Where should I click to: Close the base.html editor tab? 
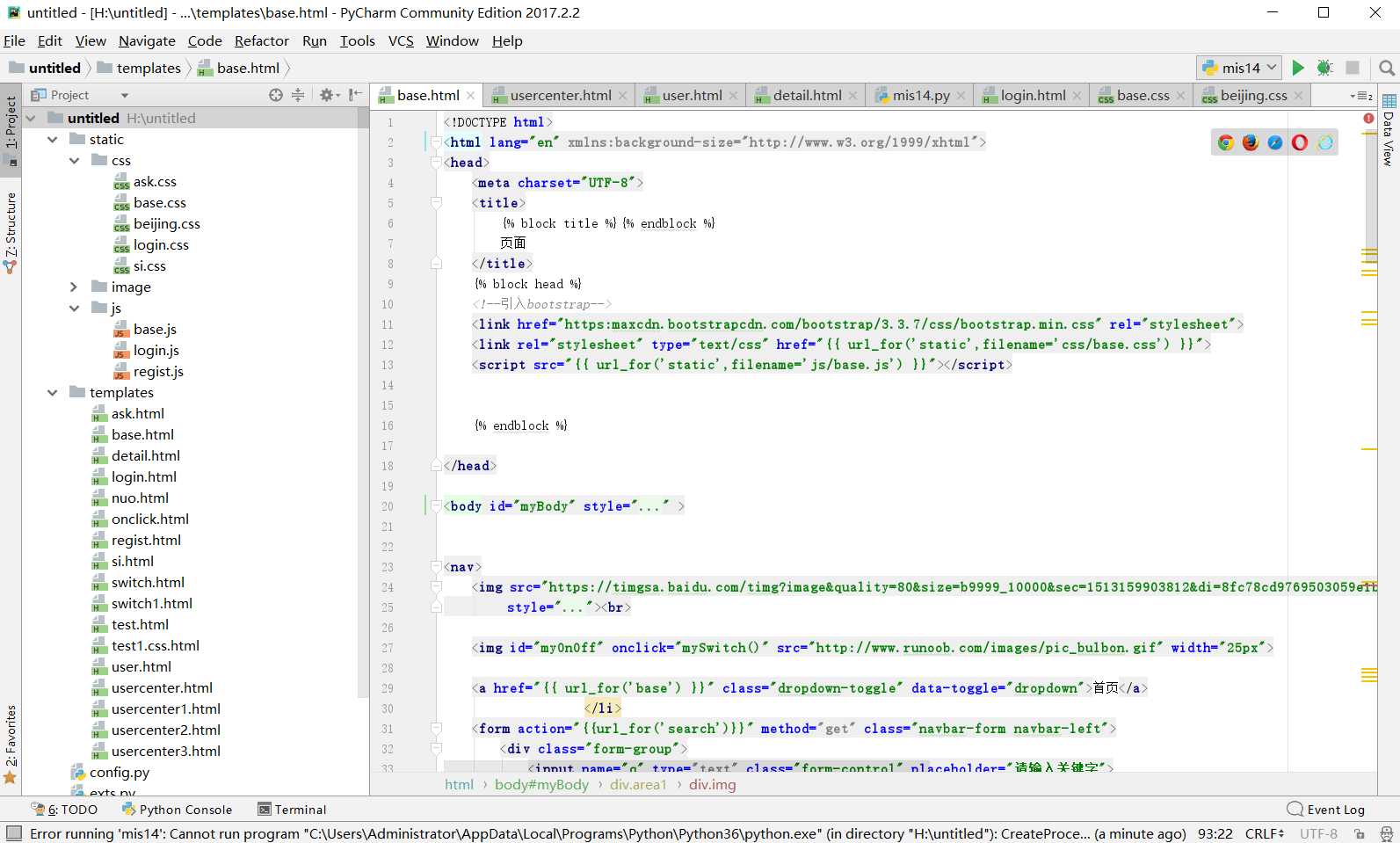click(x=471, y=96)
